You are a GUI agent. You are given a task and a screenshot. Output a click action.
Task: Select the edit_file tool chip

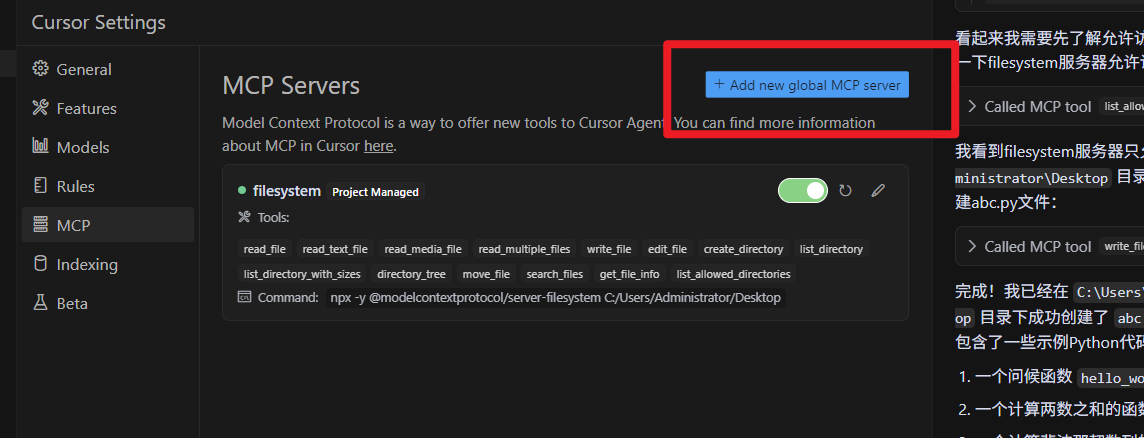[668, 249]
